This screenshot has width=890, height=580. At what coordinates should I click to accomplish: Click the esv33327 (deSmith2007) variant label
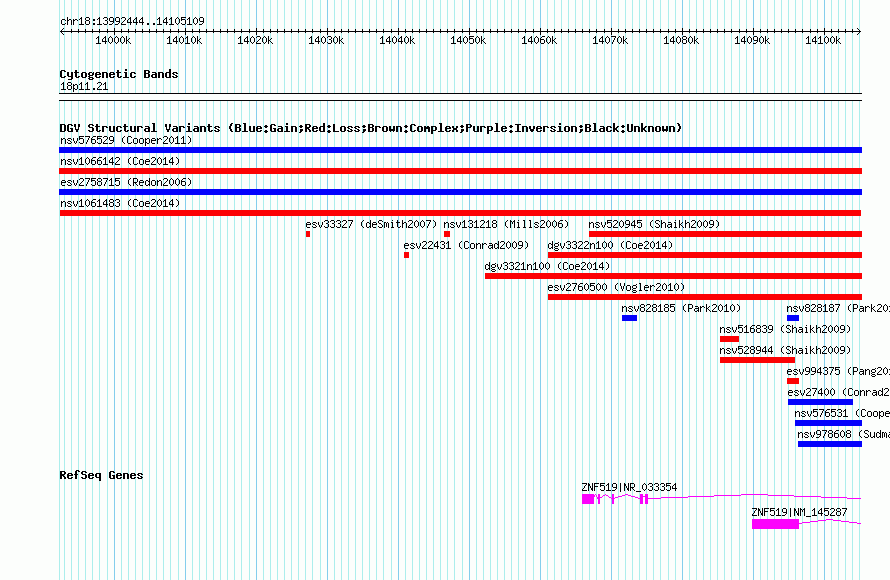(x=371, y=224)
